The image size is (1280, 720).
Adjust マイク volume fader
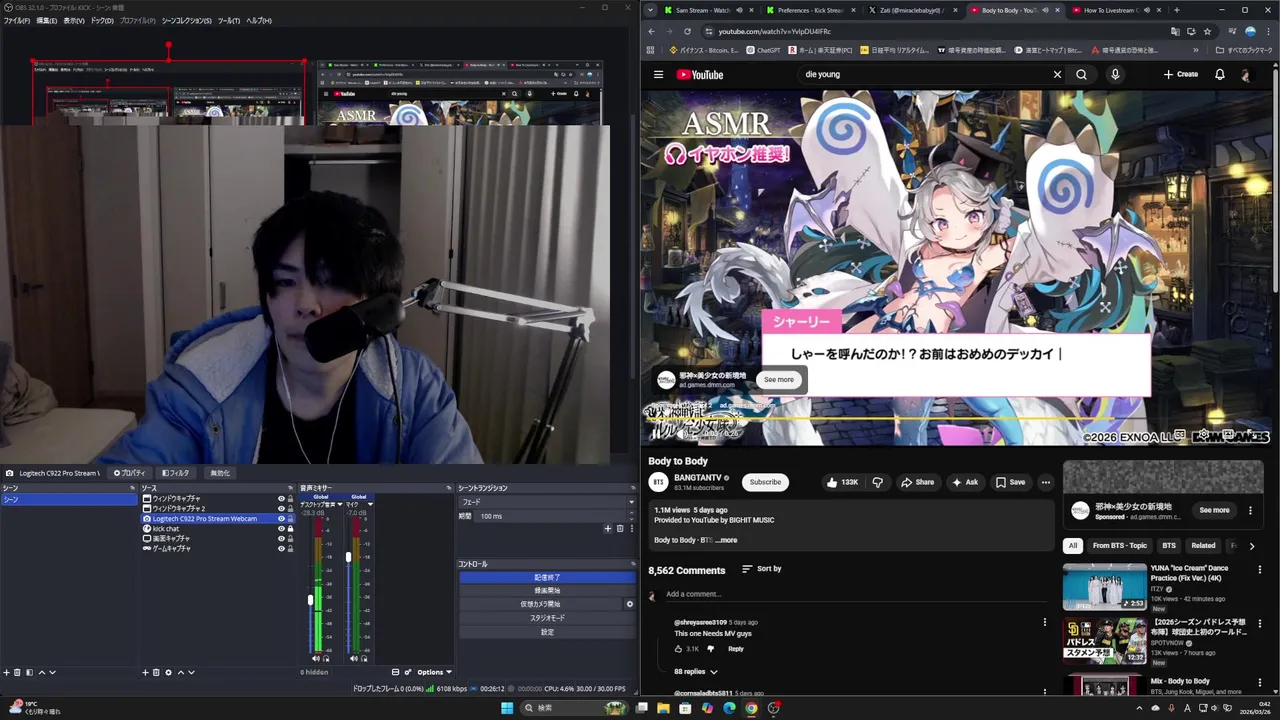click(348, 556)
